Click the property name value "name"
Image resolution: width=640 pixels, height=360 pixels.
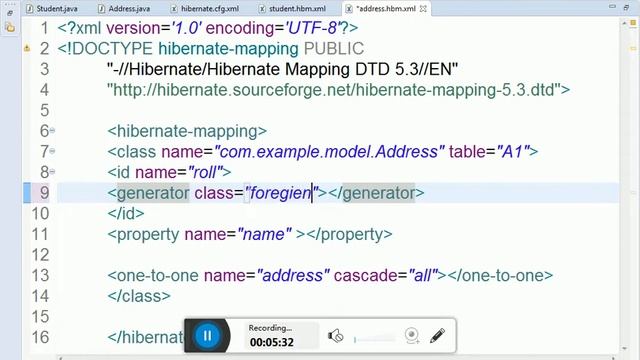coord(264,234)
